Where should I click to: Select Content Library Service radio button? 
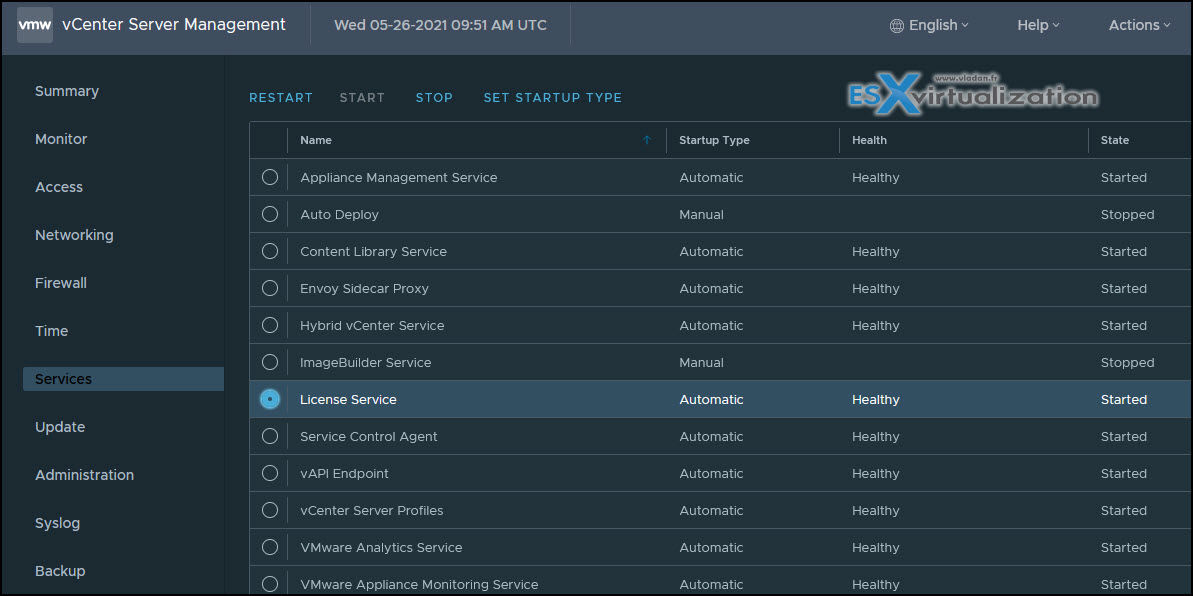pyautogui.click(x=270, y=251)
